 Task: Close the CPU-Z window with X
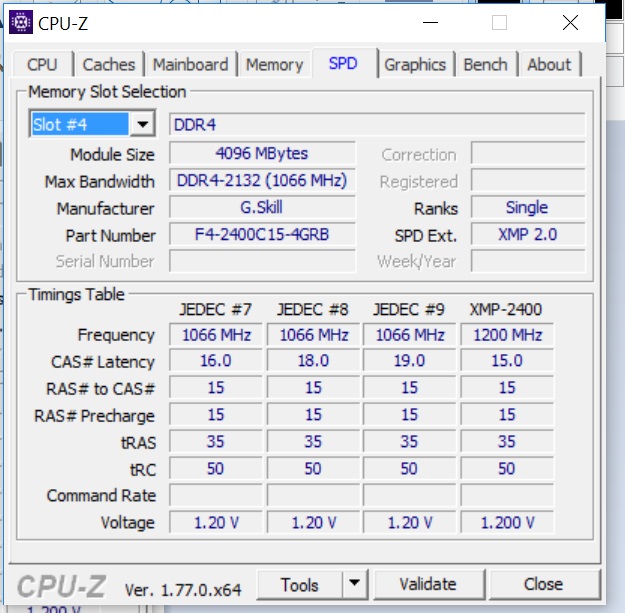click(570, 22)
